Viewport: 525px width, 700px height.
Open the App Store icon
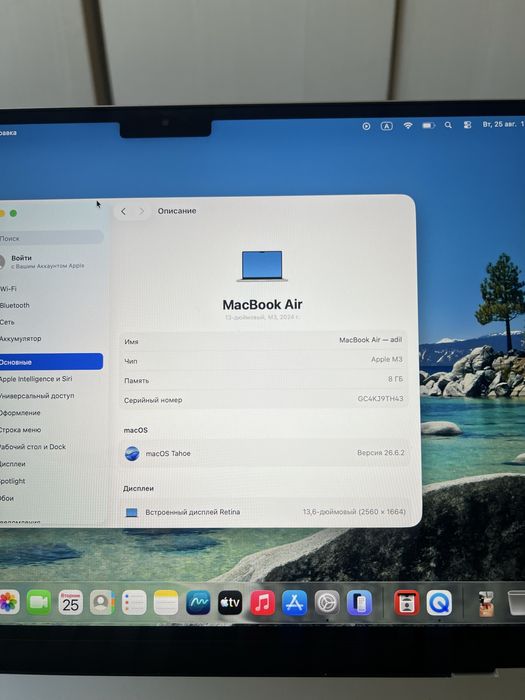pos(295,603)
